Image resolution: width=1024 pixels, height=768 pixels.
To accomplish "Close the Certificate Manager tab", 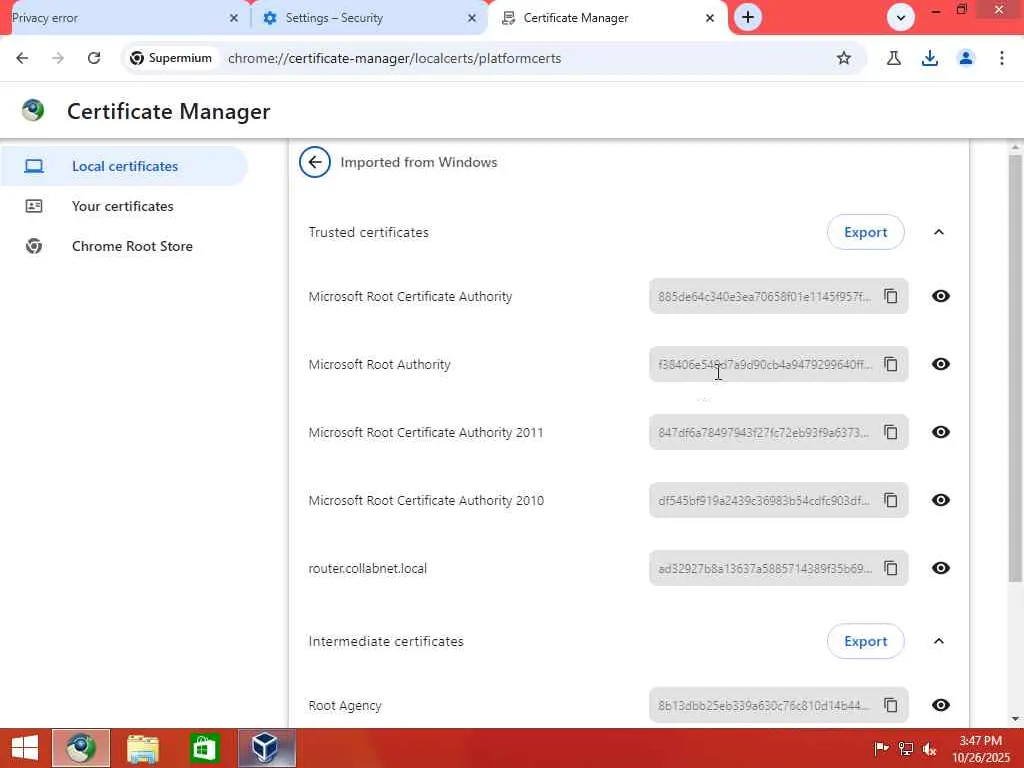I will [x=710, y=18].
